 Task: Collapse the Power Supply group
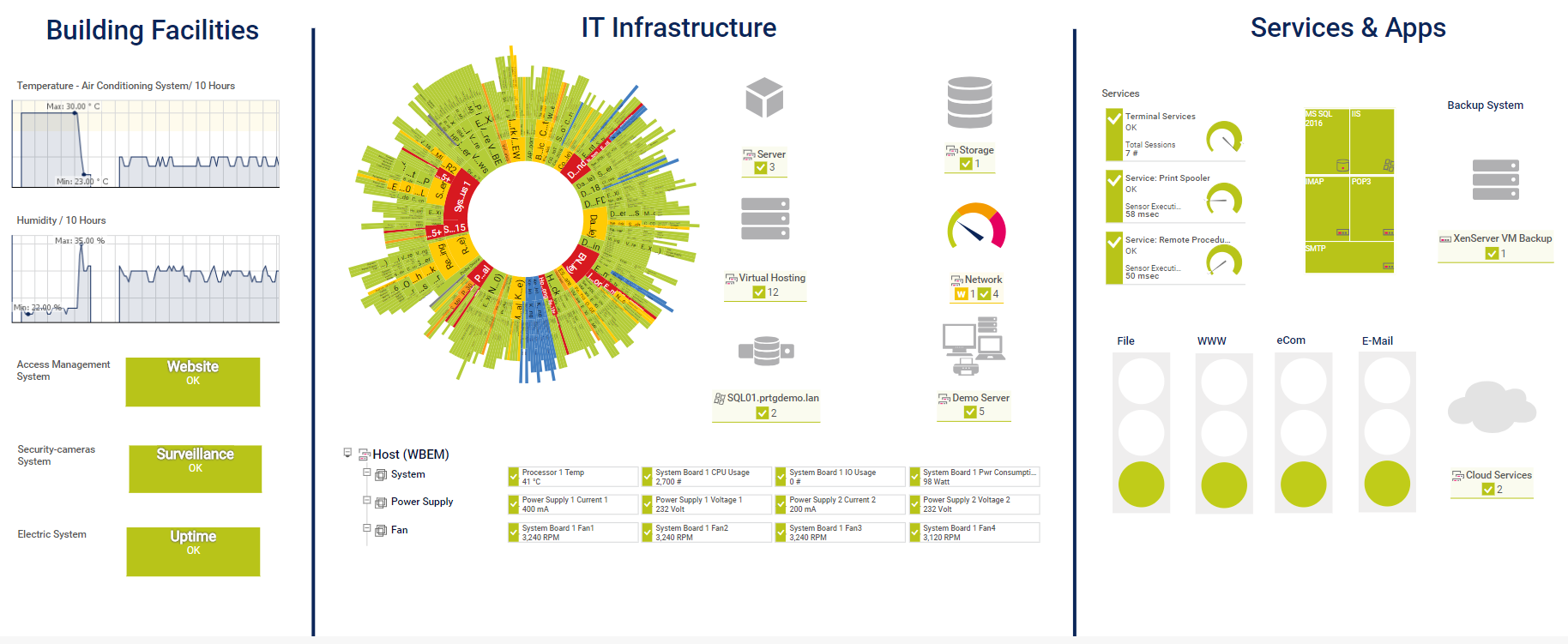tap(367, 501)
